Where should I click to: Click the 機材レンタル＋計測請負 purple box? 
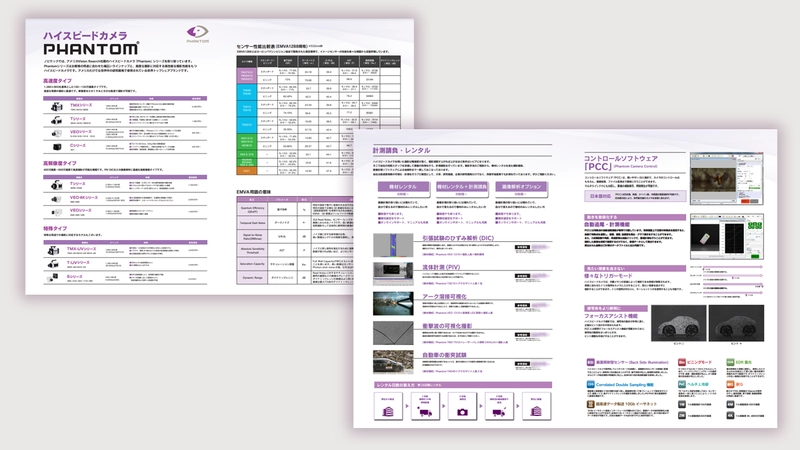462,187
